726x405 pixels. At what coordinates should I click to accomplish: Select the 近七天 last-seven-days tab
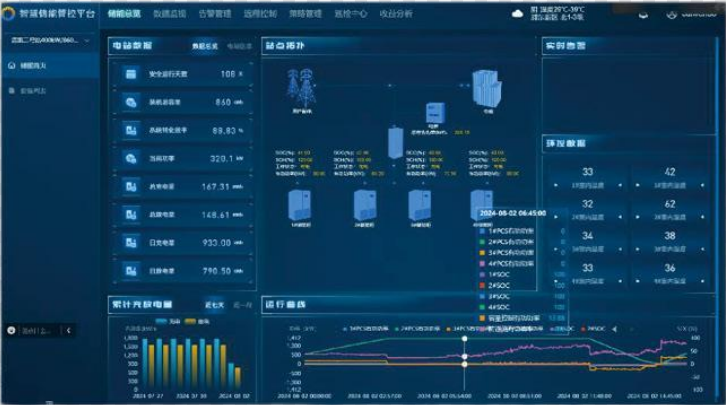[214, 305]
